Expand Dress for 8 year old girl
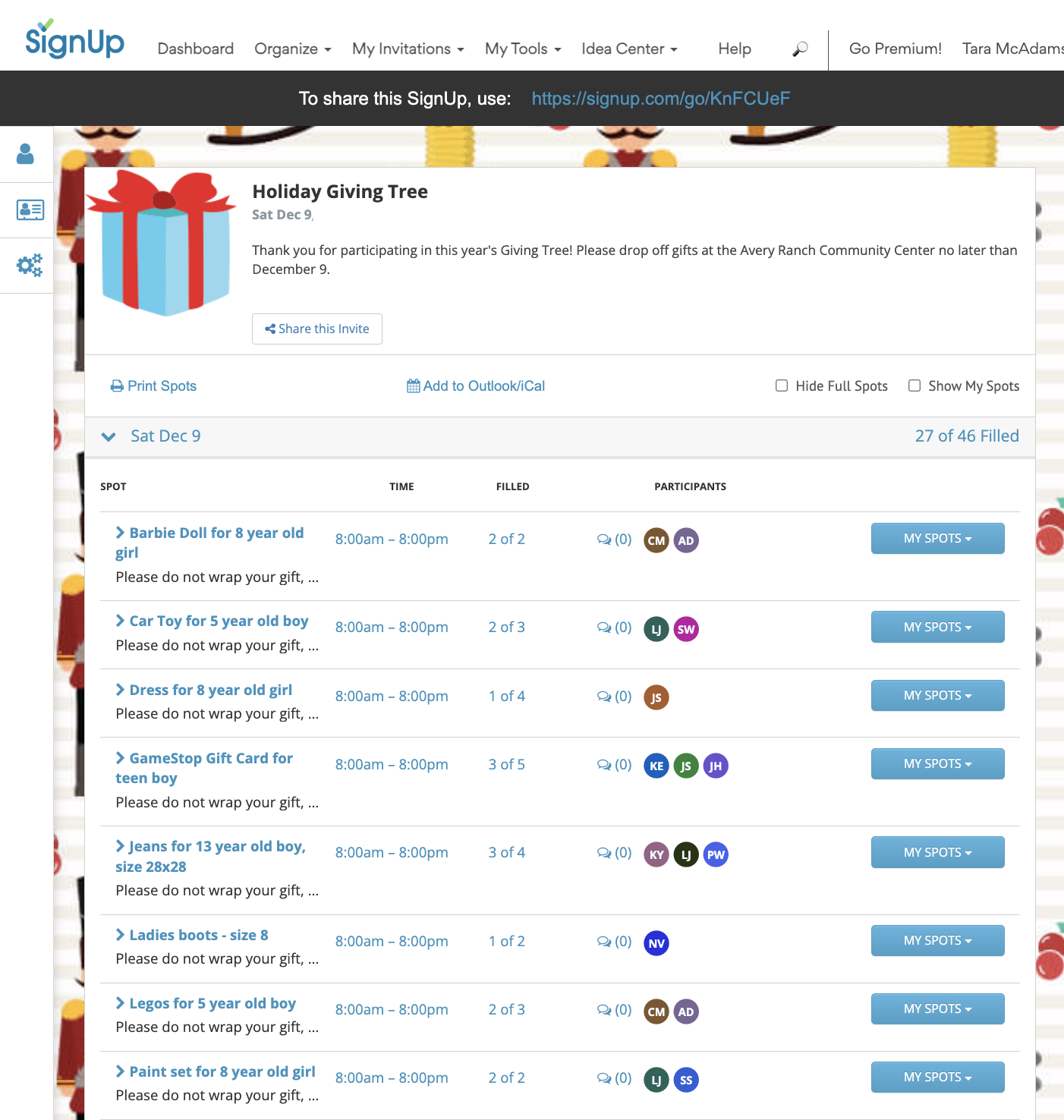Viewport: 1064px width, 1120px height. (210, 690)
